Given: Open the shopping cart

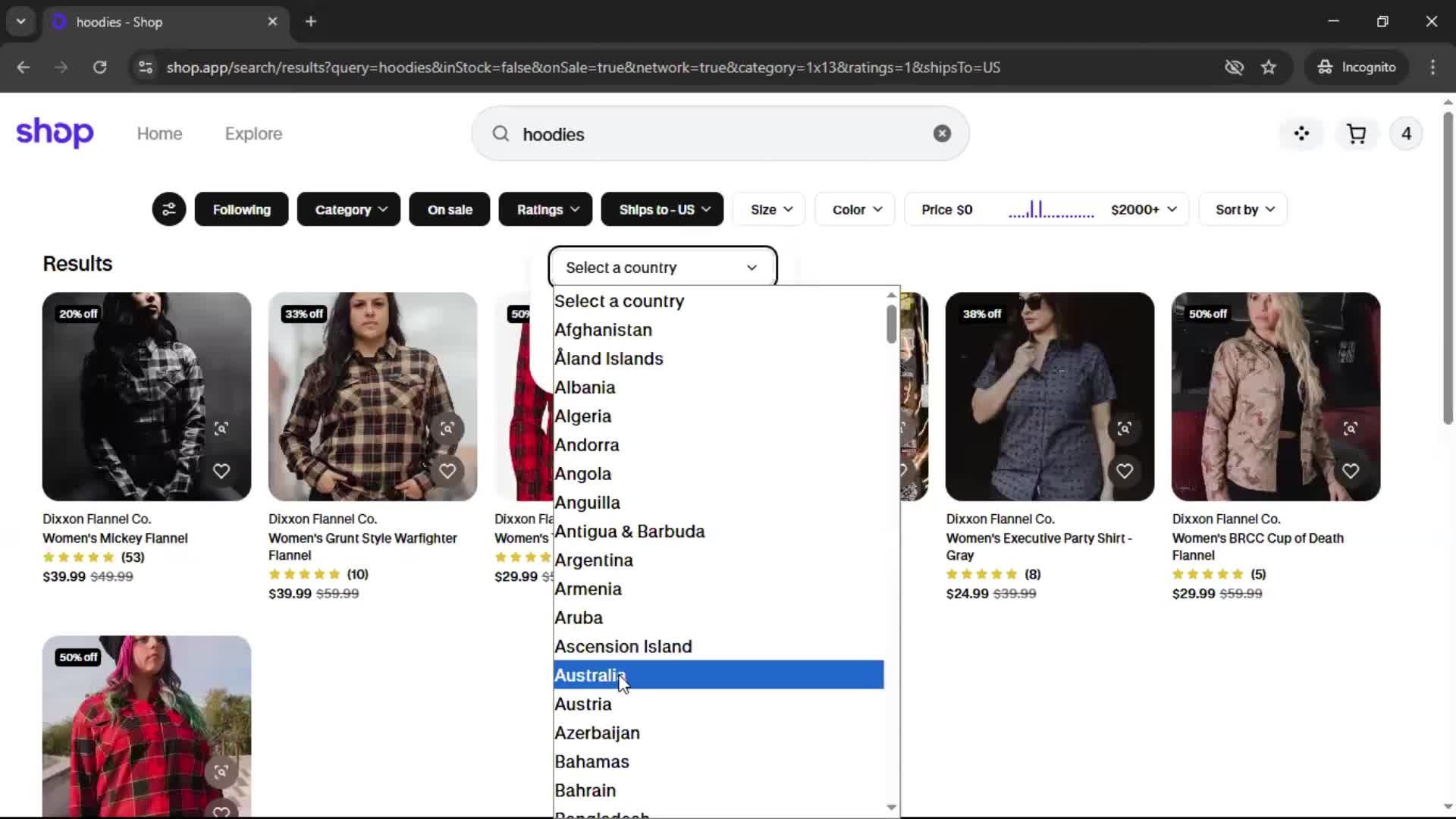Looking at the screenshot, I should 1356,134.
